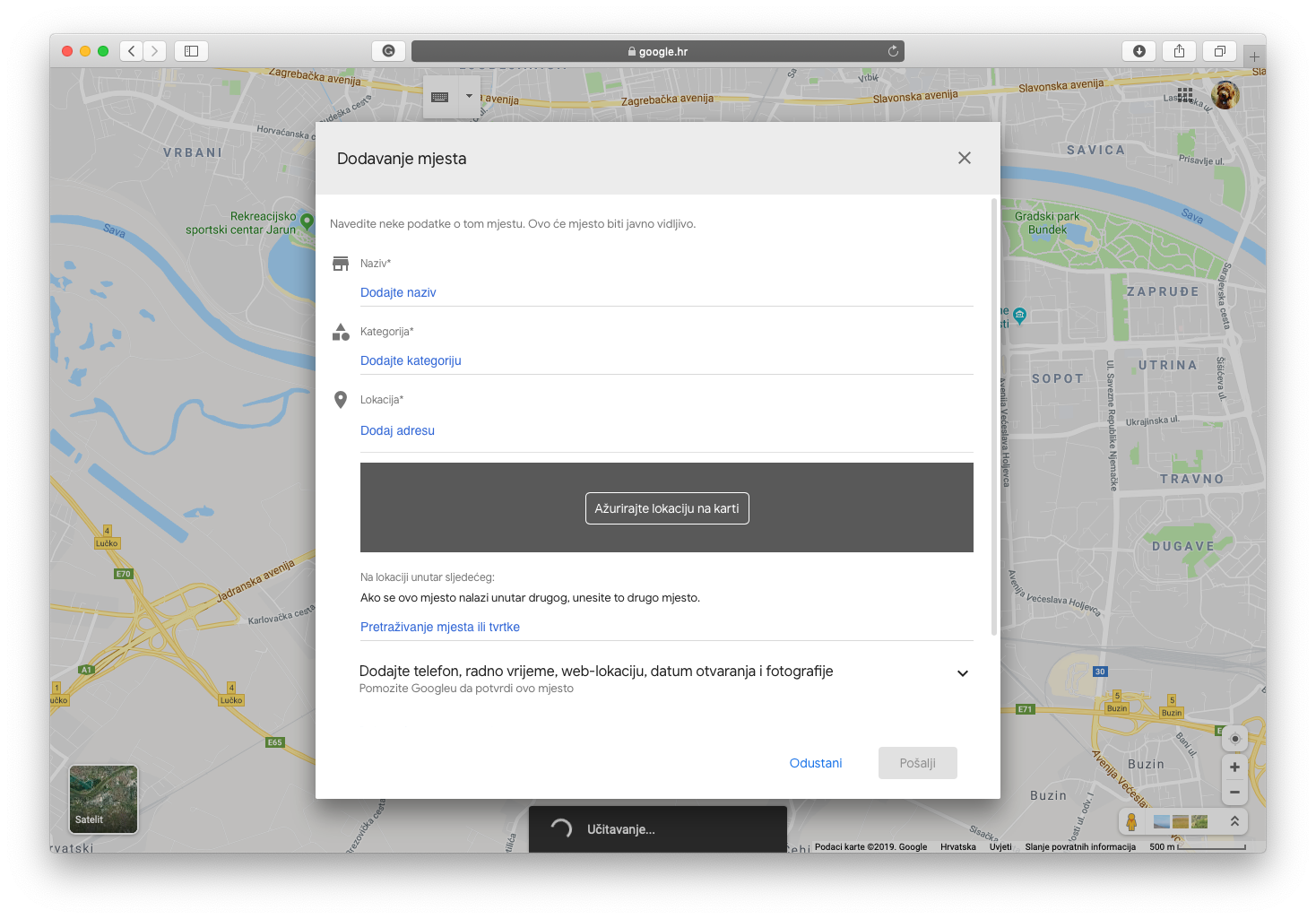Click Slanje povratnih informacija footer link
The width and height of the screenshot is (1316, 919).
tap(1080, 846)
